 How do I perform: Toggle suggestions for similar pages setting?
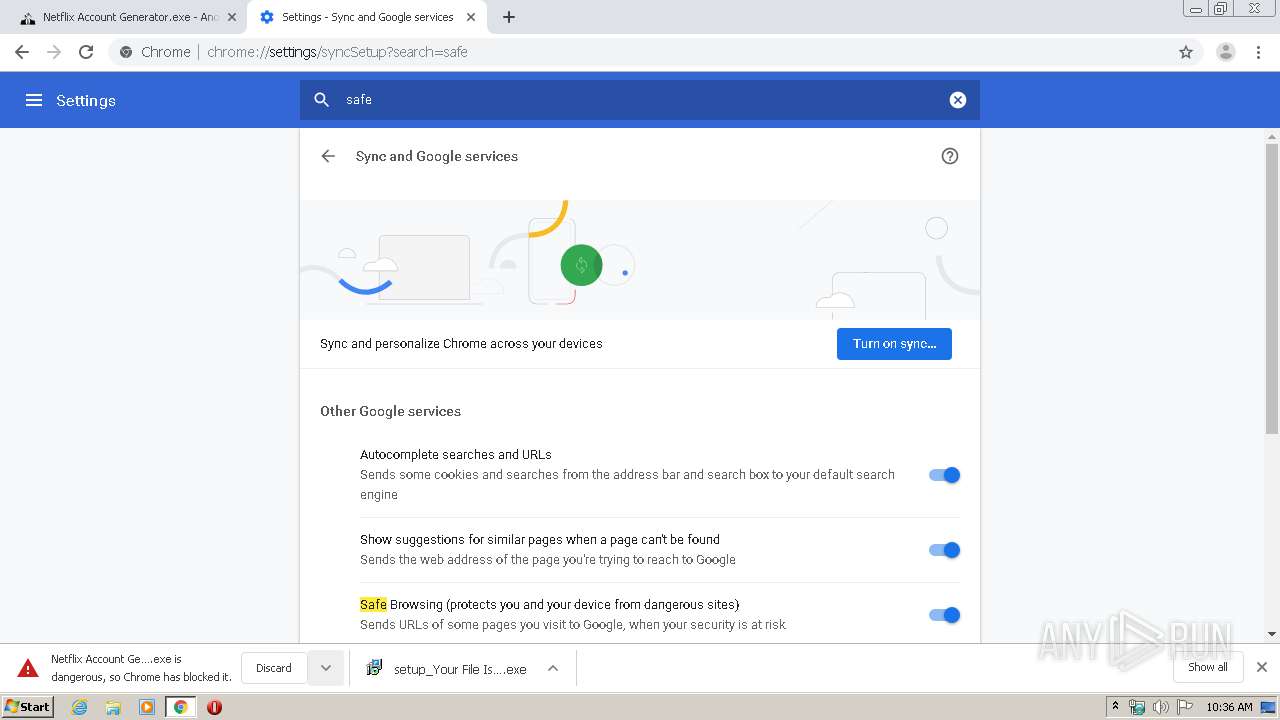(944, 550)
